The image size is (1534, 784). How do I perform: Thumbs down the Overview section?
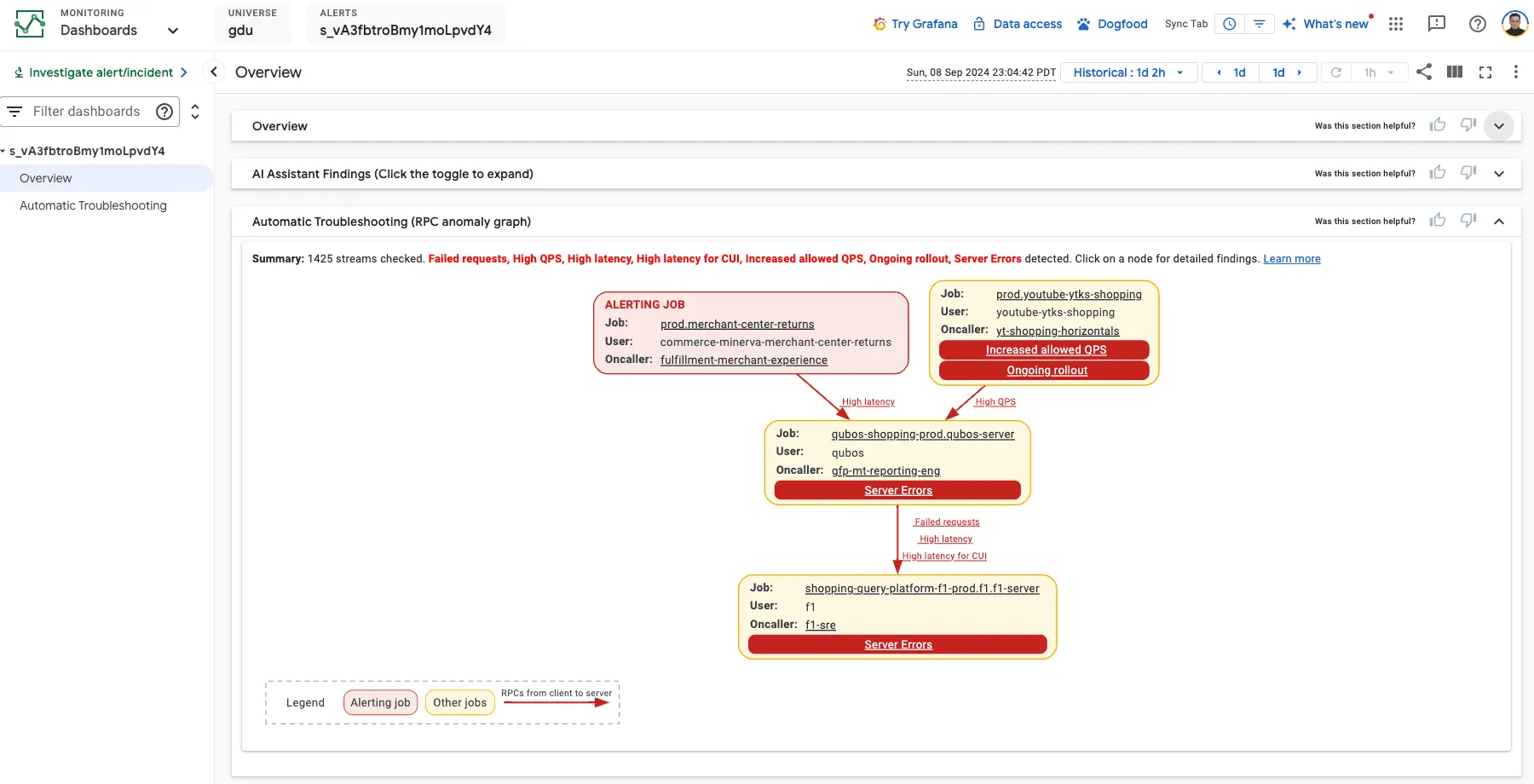pyautogui.click(x=1468, y=125)
